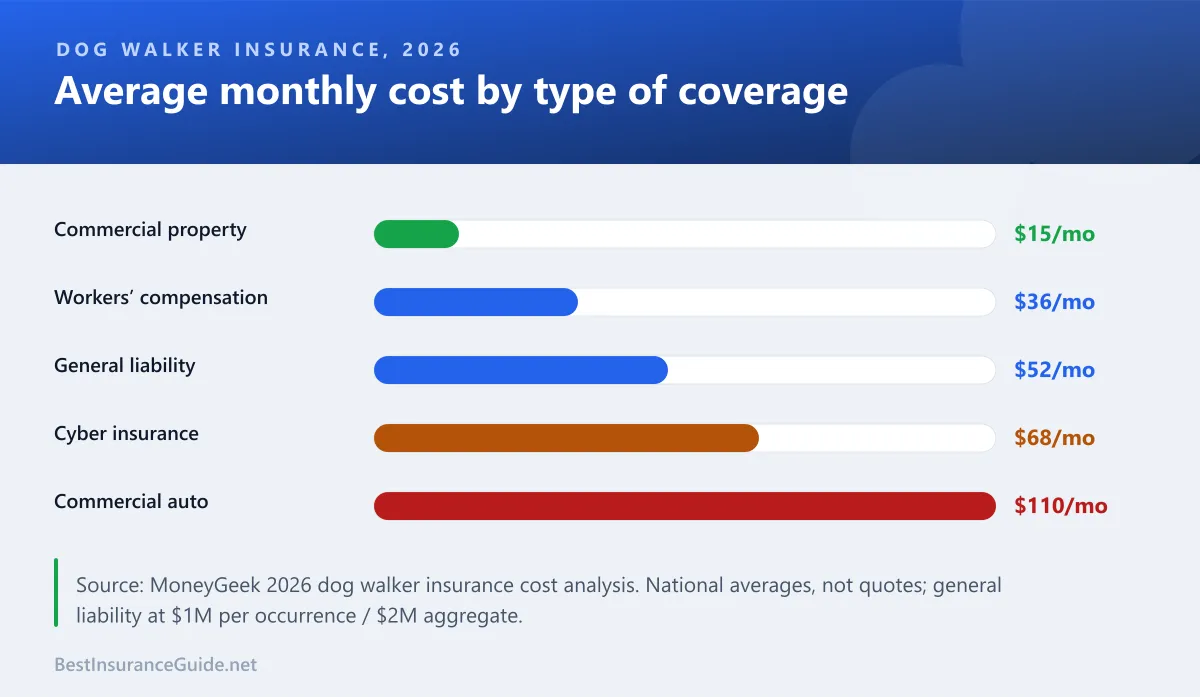The image size is (1200, 697).
Task: Open the BestInsuranceGuide.net footer text
Action: tap(155, 664)
